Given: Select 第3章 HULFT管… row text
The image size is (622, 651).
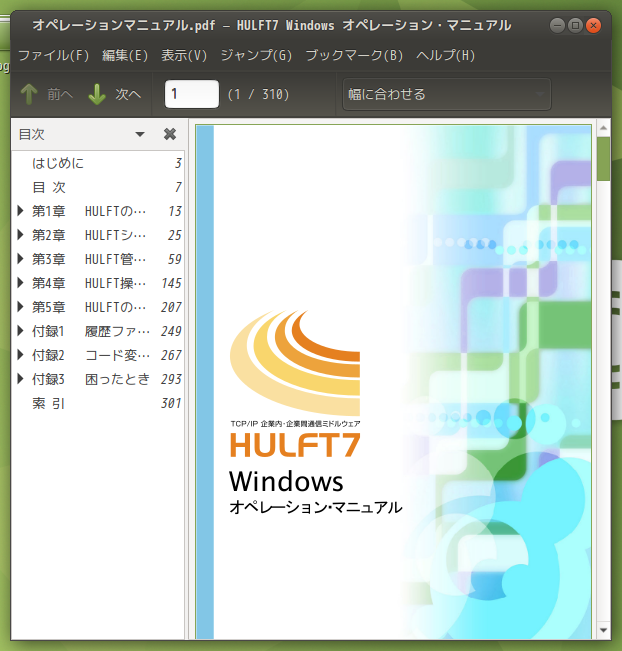Looking at the screenshot, I should click(89, 259).
